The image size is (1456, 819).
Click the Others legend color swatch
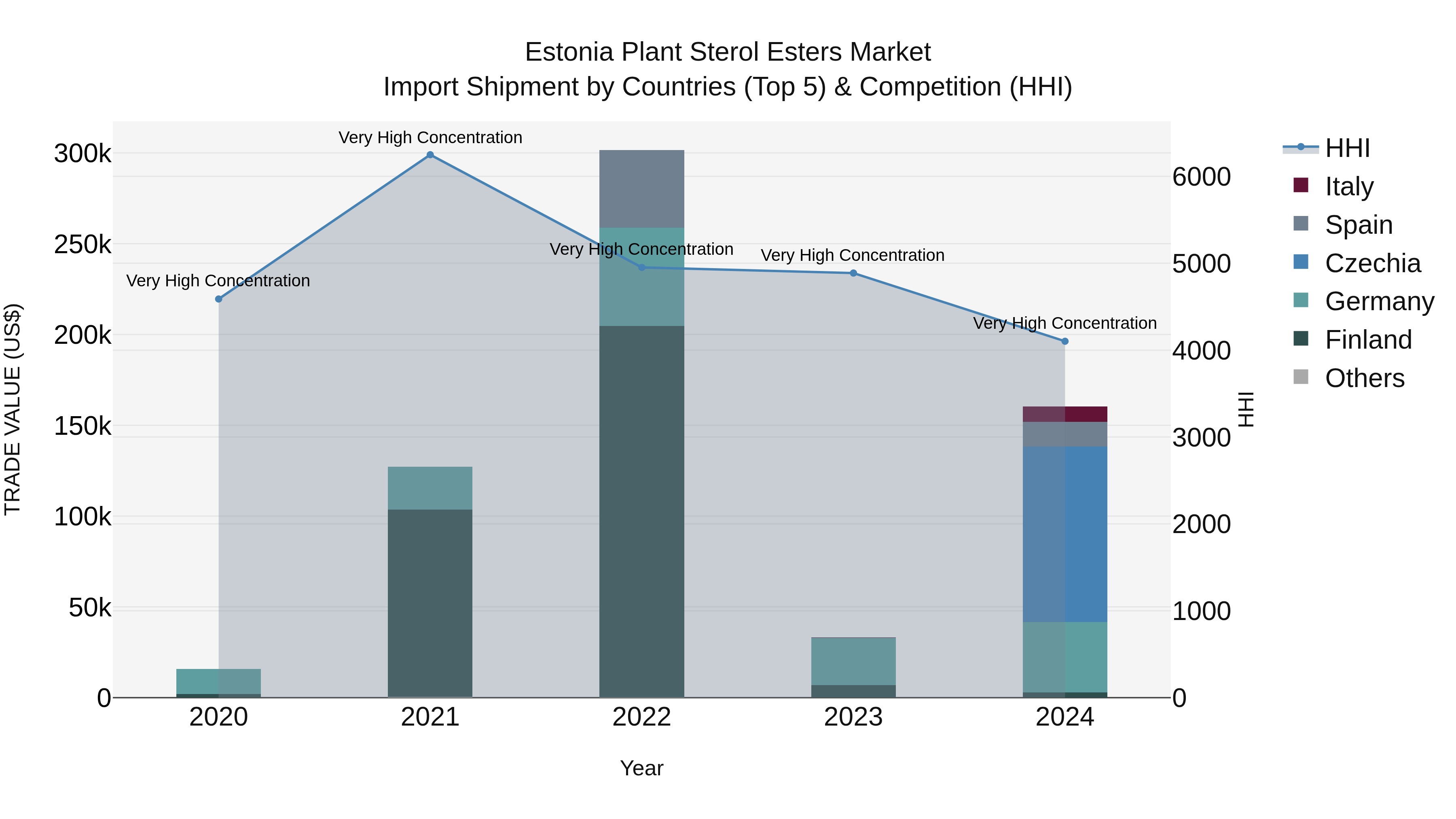[x=1301, y=377]
